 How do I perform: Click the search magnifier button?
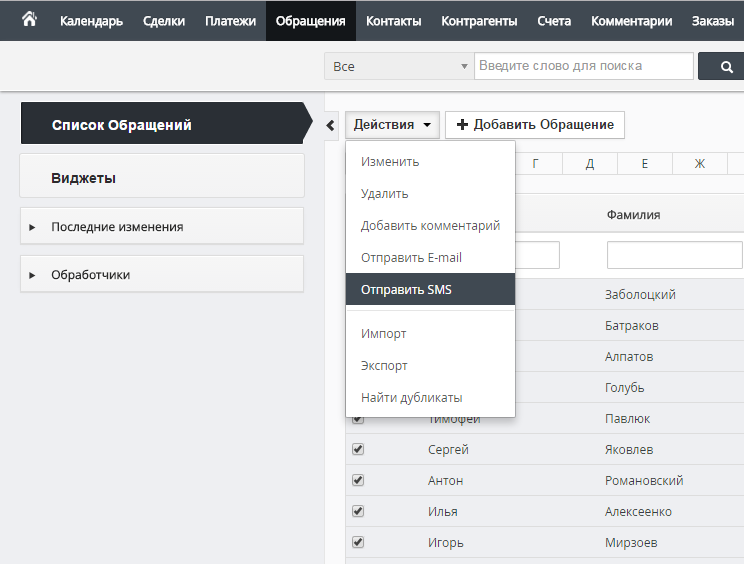tap(727, 67)
